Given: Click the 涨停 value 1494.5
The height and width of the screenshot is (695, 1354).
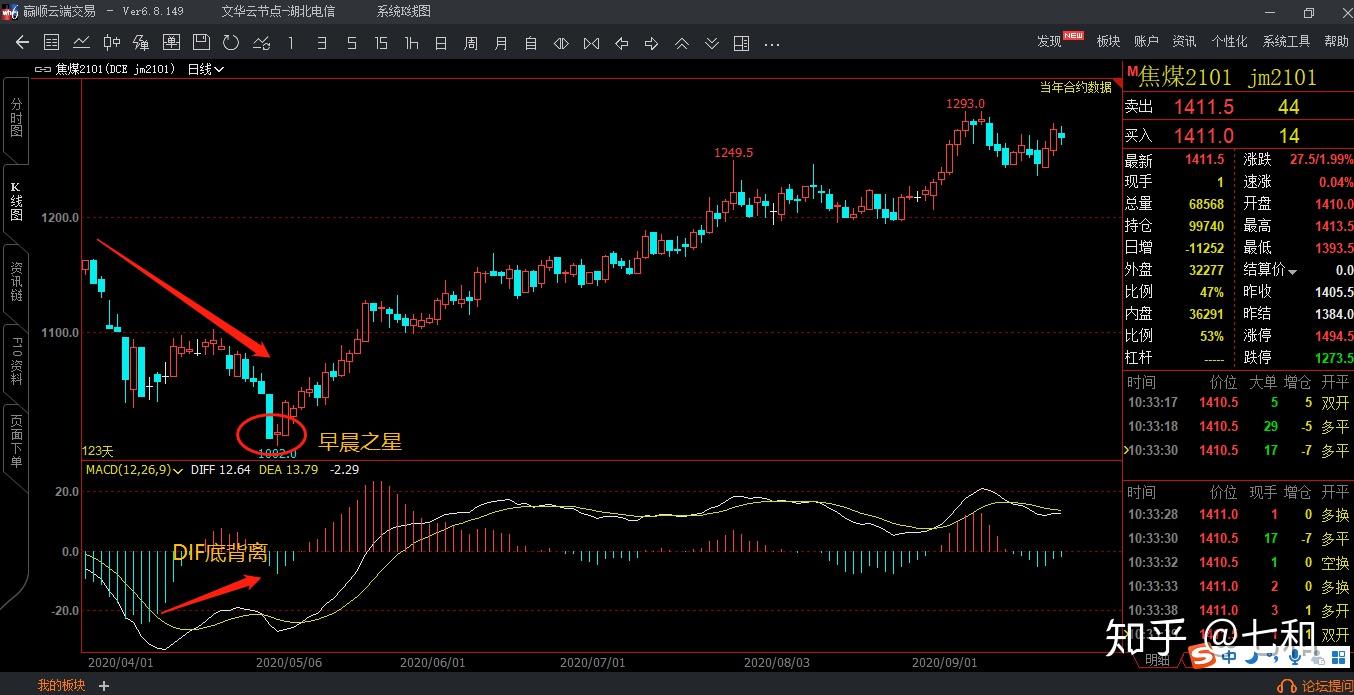Looking at the screenshot, I should tap(1336, 336).
